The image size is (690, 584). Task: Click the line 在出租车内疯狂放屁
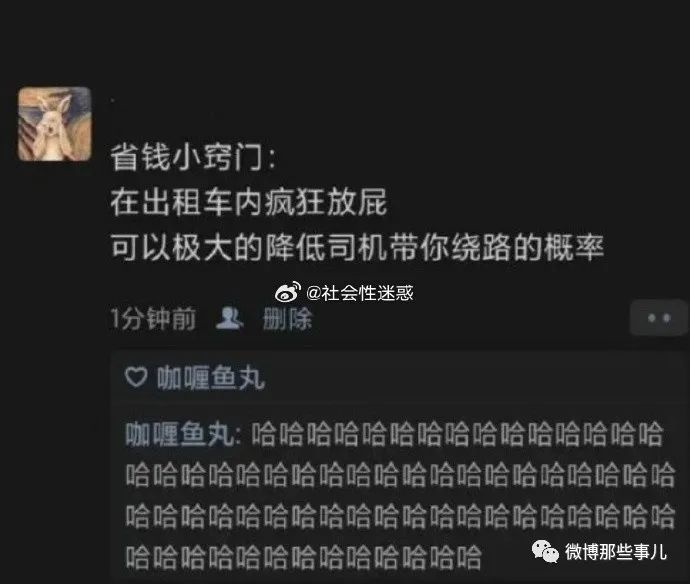click(249, 202)
